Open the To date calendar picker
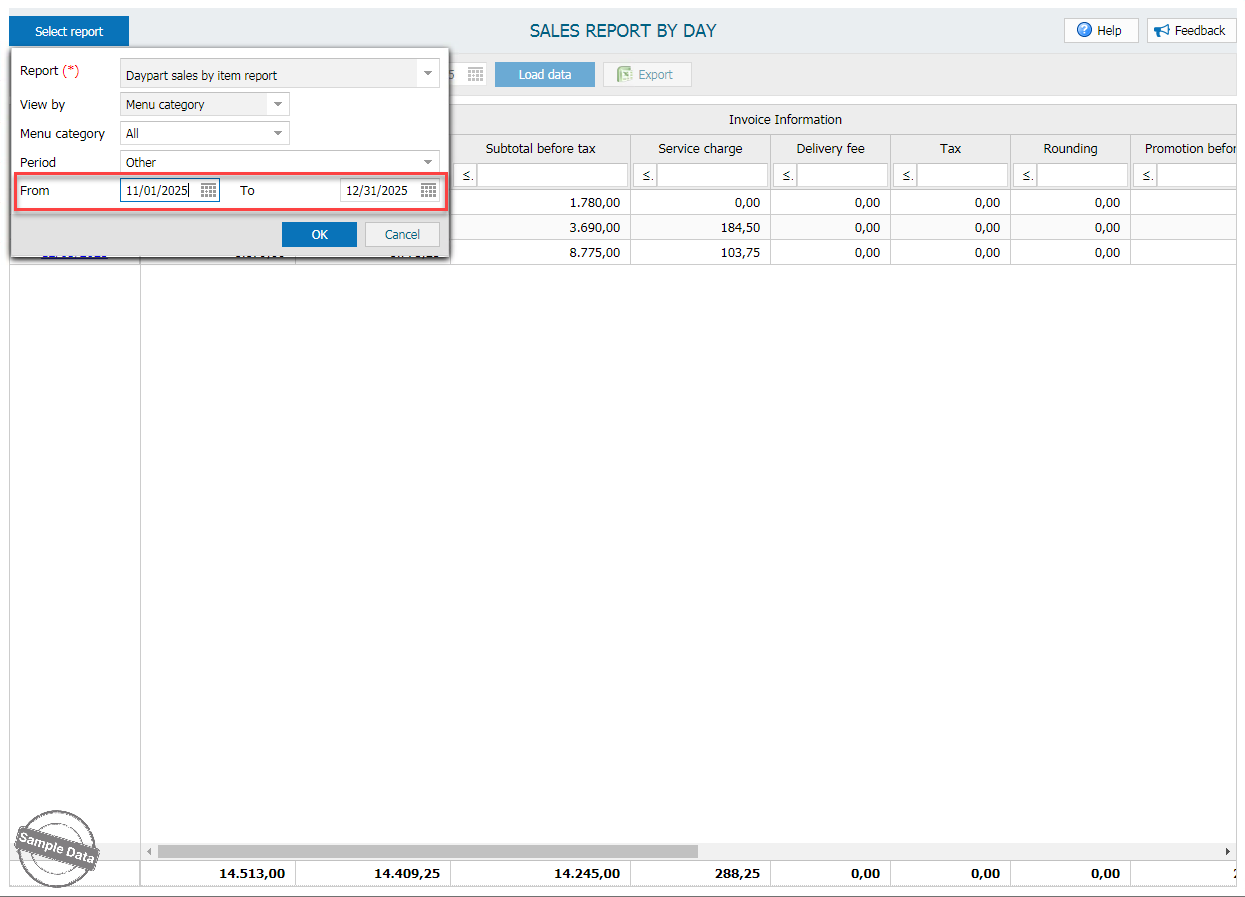Viewport: 1245px width, 897px height. [x=428, y=190]
